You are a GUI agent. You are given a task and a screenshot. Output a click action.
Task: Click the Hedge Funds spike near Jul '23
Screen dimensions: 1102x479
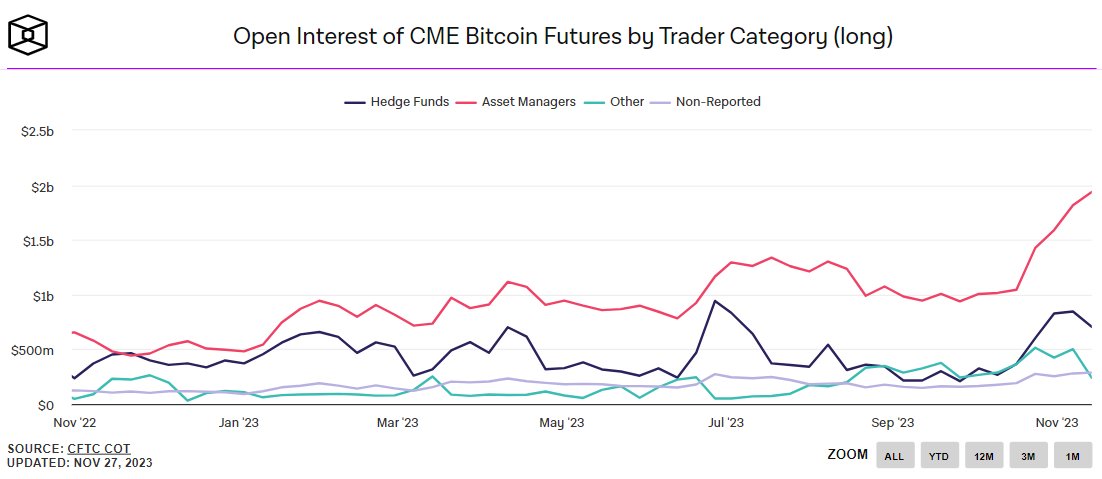coord(714,301)
